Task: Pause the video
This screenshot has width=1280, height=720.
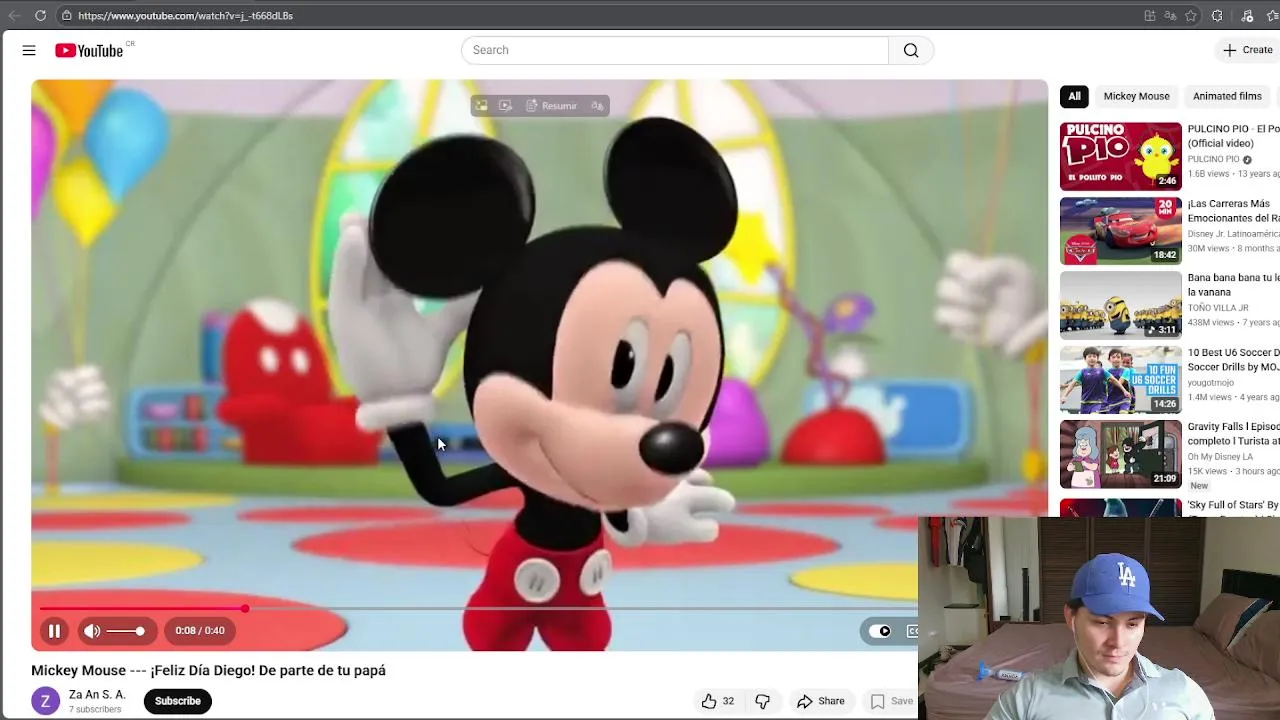Action: (54, 631)
